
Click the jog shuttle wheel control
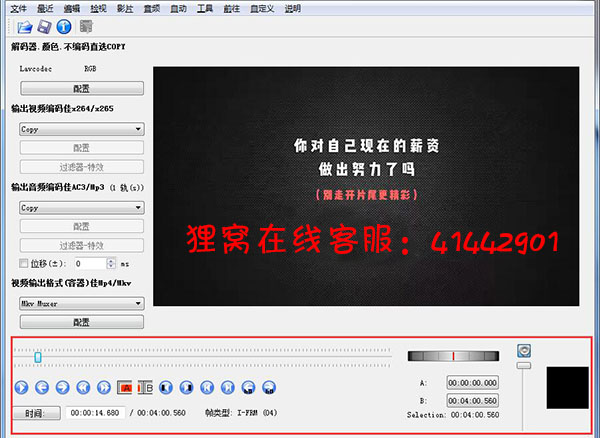click(x=453, y=356)
